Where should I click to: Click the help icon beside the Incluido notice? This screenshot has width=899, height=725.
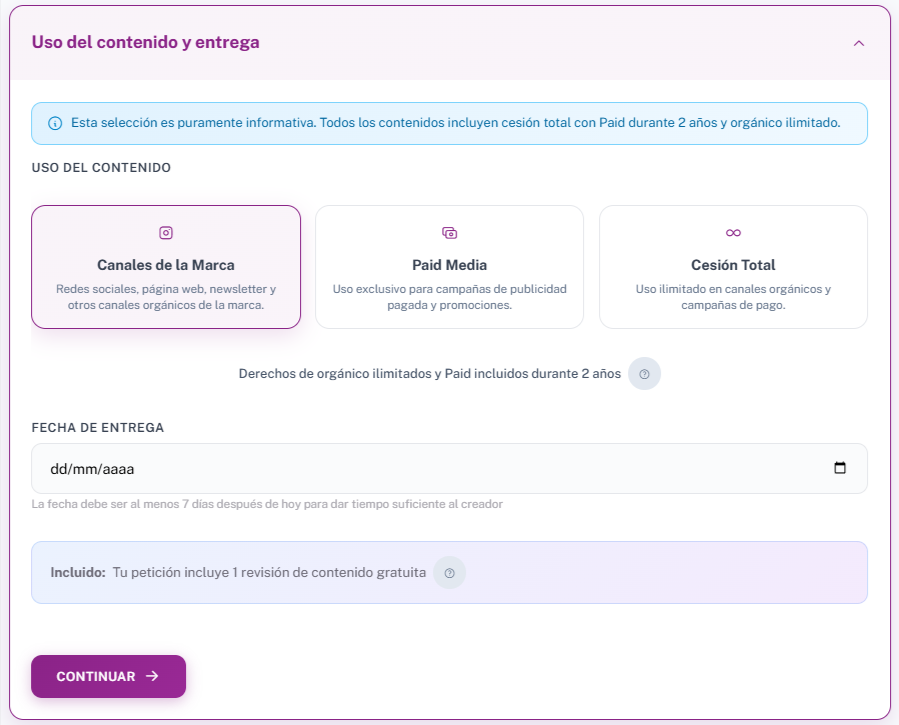449,573
